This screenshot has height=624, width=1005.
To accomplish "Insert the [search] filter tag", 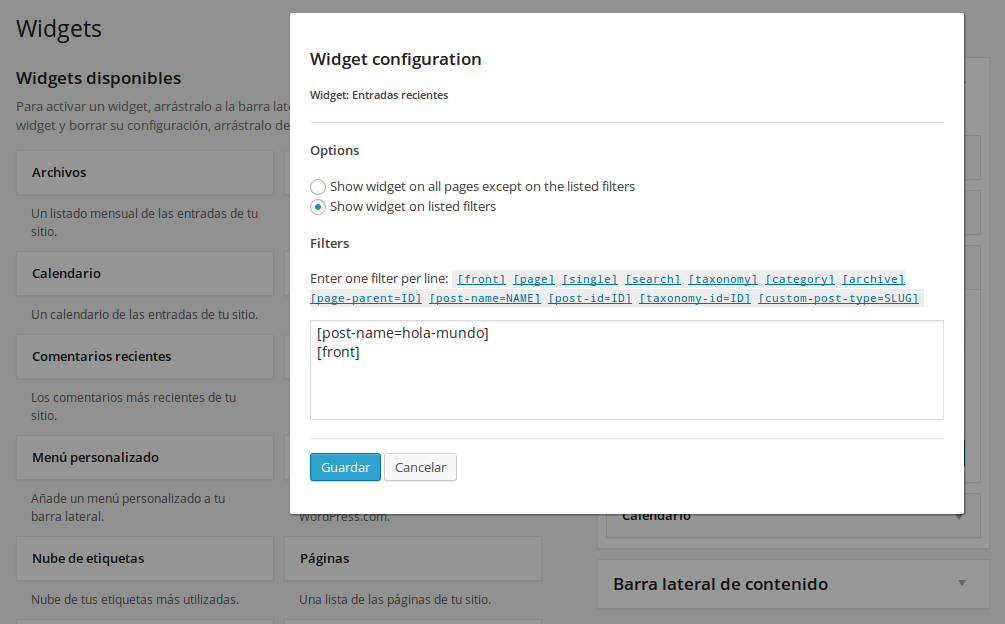I will (x=653, y=279).
